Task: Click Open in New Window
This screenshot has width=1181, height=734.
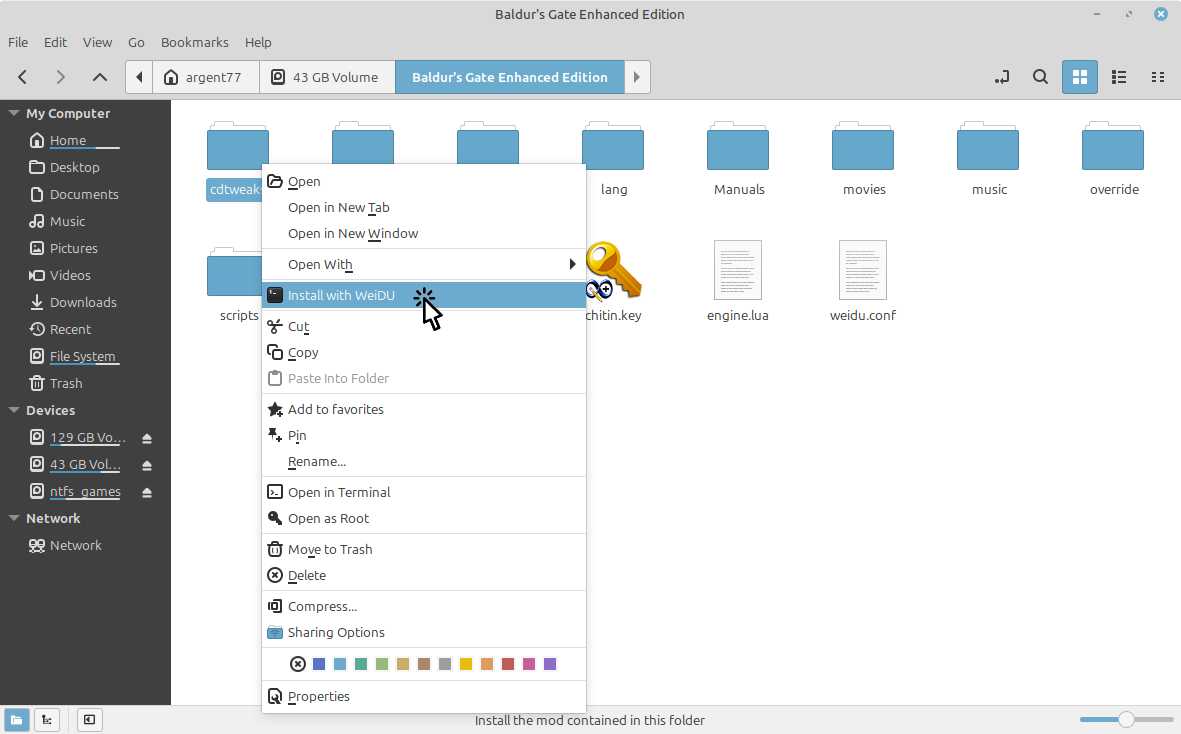Action: 424,233
